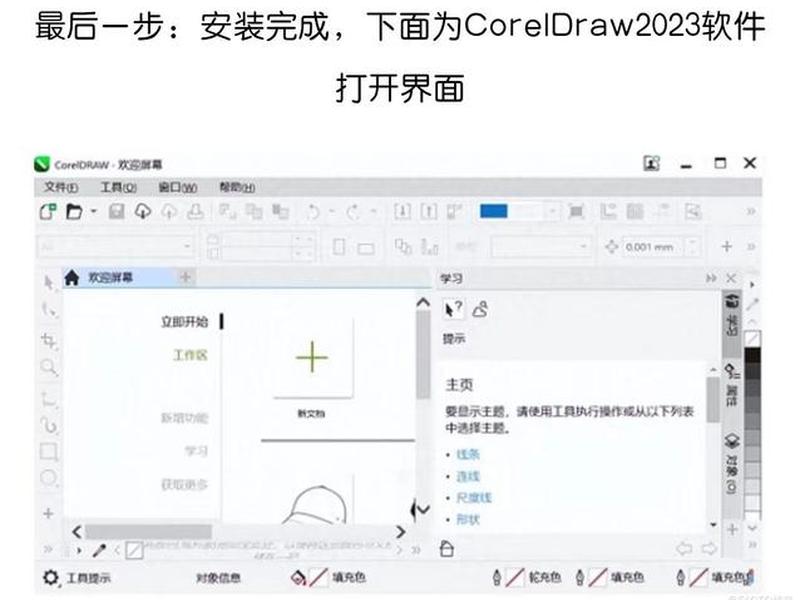This screenshot has width=800, height=600.
Task: Select the Artistic media tool
Action: tap(49, 424)
